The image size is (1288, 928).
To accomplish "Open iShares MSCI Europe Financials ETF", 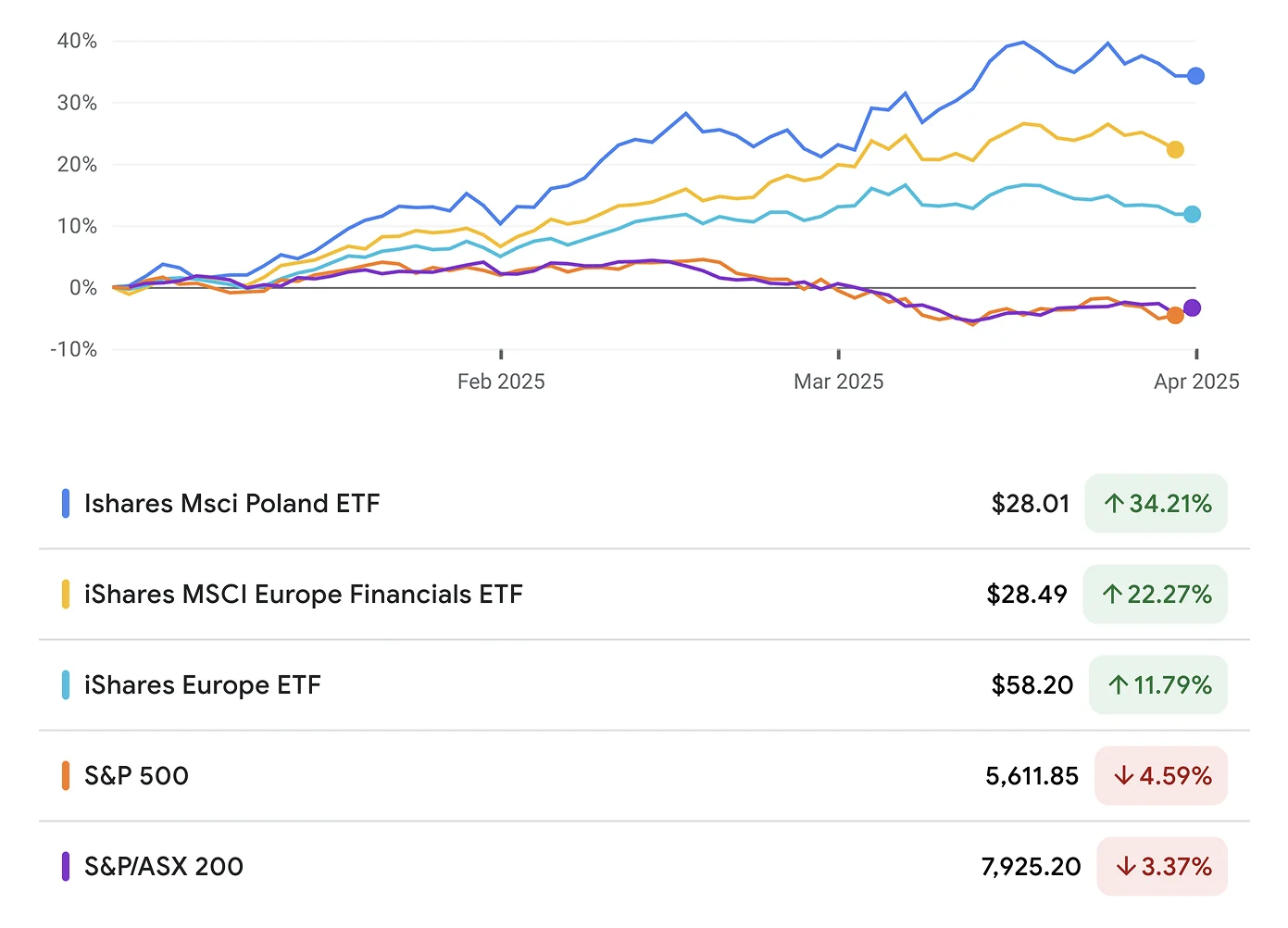I will [x=303, y=595].
